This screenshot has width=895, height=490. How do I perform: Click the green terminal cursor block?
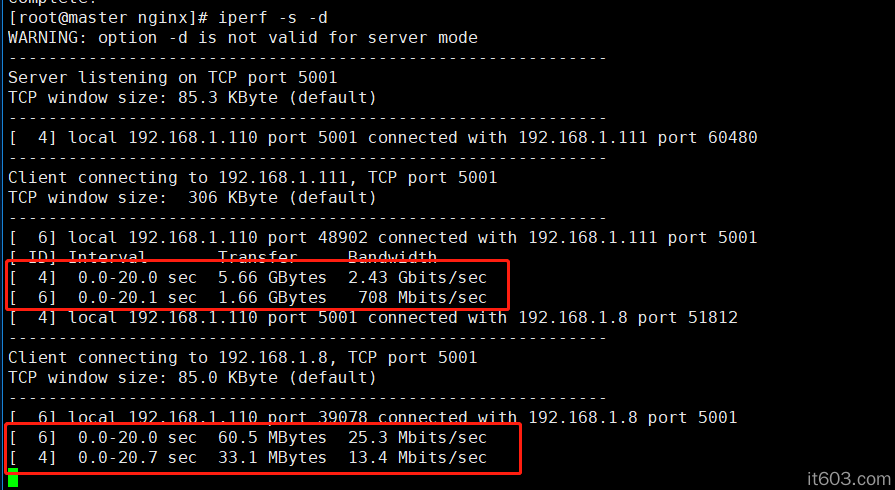coord(13,478)
